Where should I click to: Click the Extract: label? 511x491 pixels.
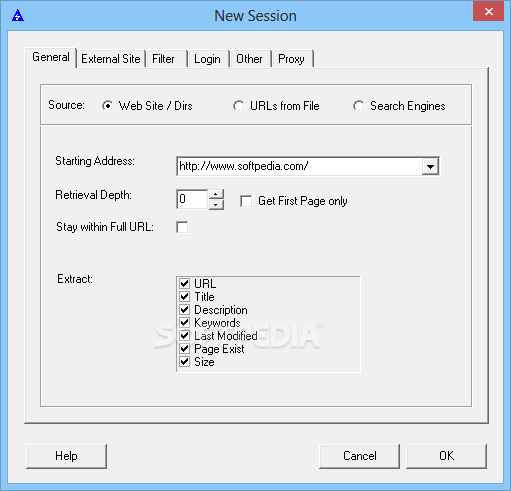point(75,279)
